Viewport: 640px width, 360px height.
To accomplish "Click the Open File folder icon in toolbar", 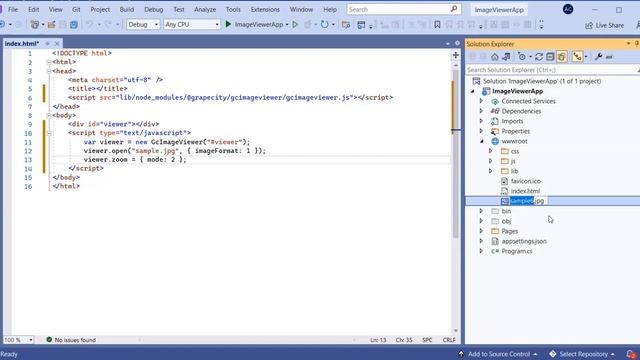I will pos(51,25).
